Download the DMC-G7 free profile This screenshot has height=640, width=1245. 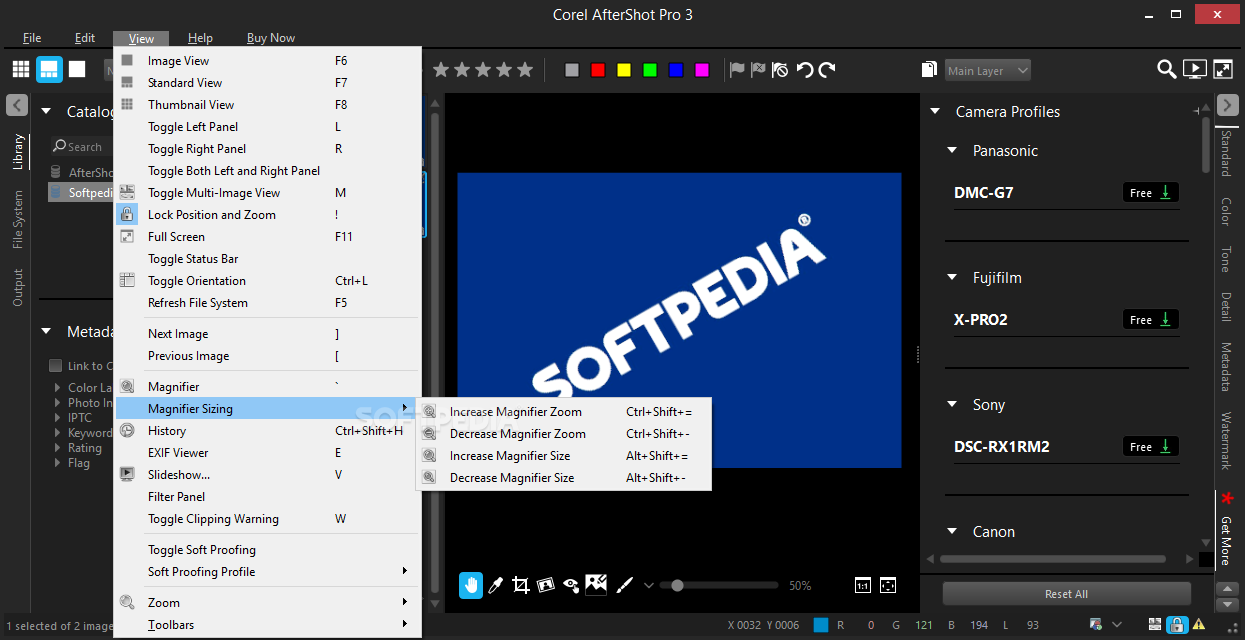[1151, 193]
